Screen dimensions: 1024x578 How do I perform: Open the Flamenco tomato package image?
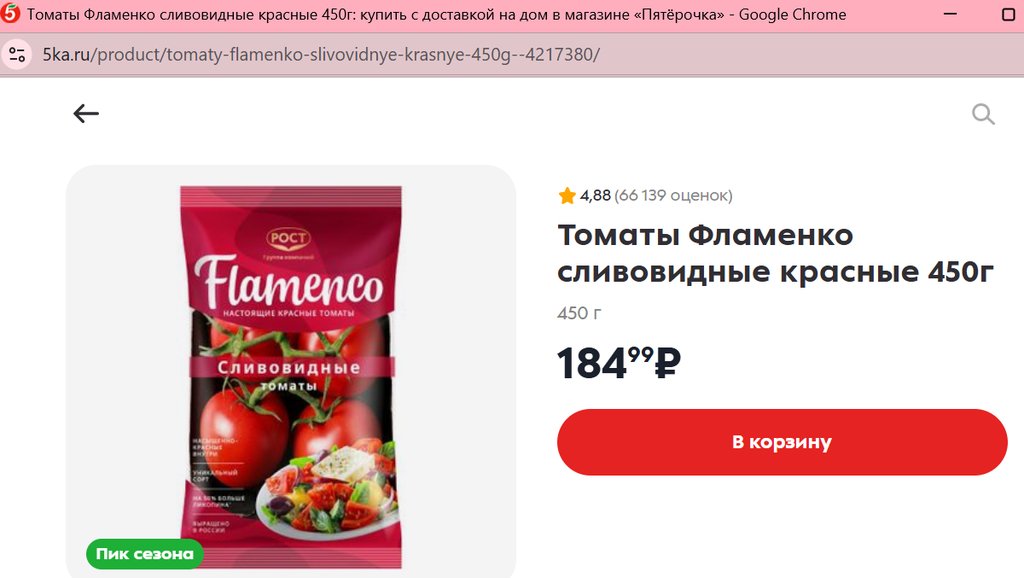click(291, 377)
